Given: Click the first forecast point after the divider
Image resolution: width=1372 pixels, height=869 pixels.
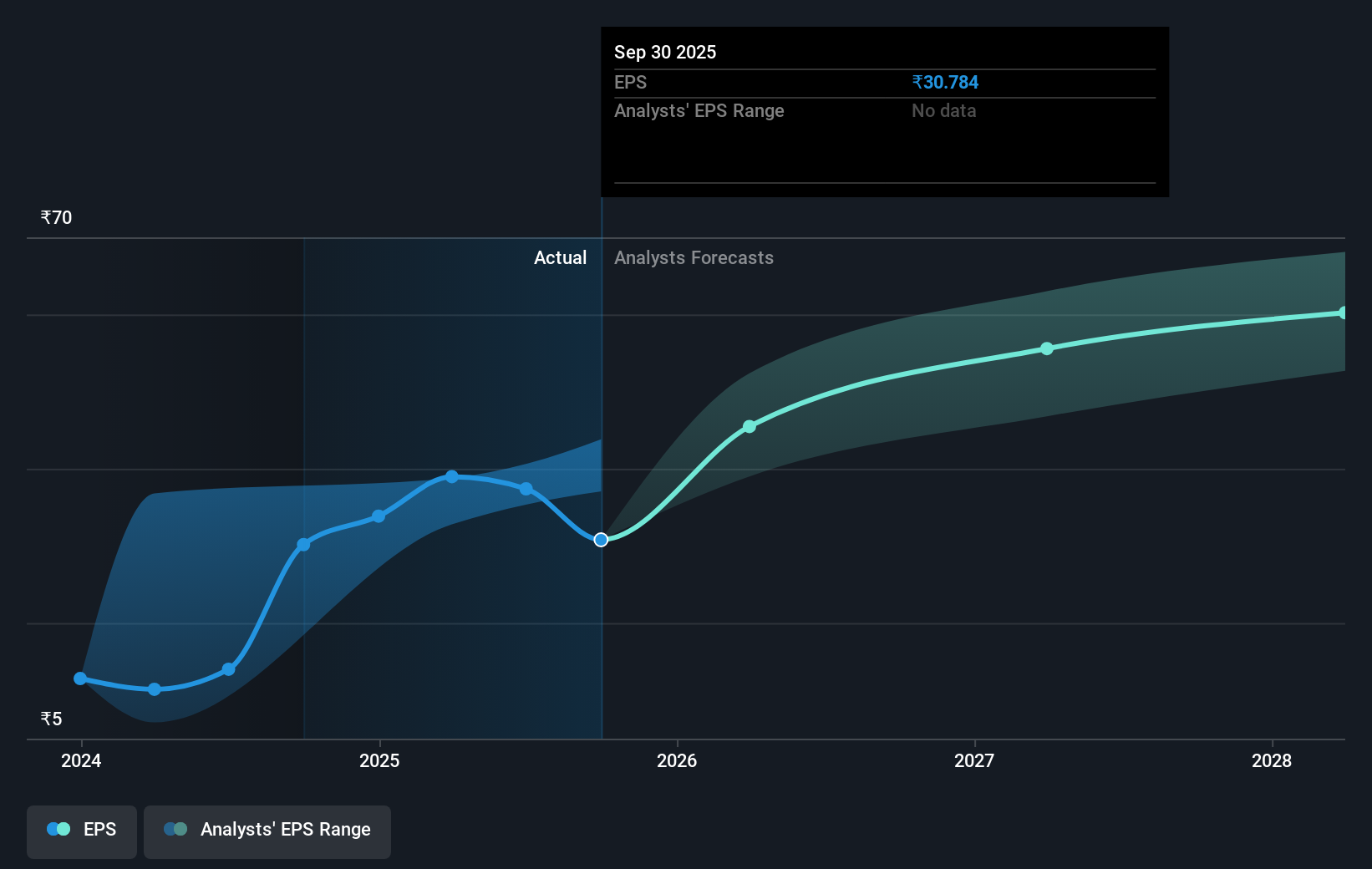Looking at the screenshot, I should 750,426.
